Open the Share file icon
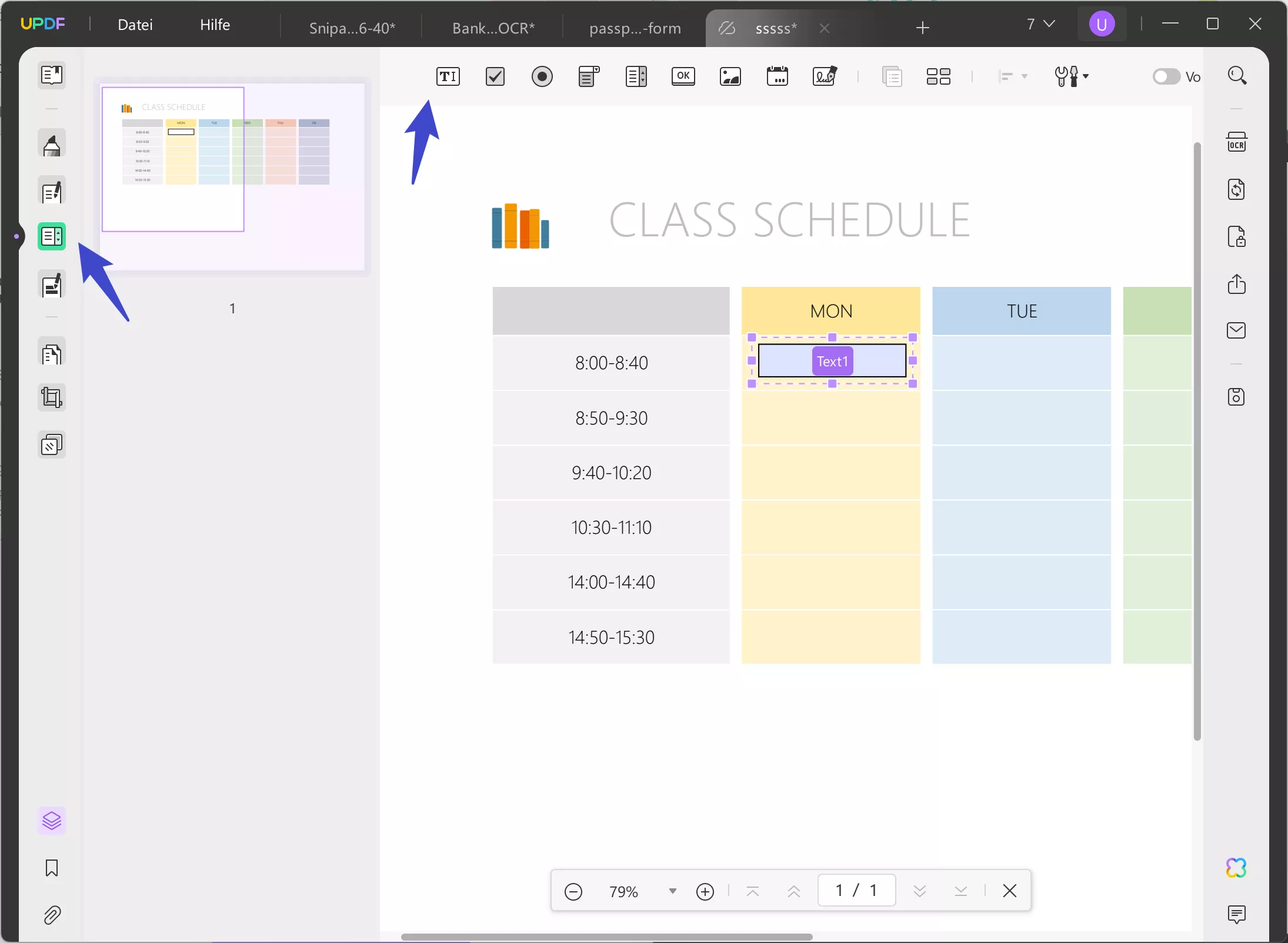Image resolution: width=1288 pixels, height=943 pixels. click(1236, 284)
